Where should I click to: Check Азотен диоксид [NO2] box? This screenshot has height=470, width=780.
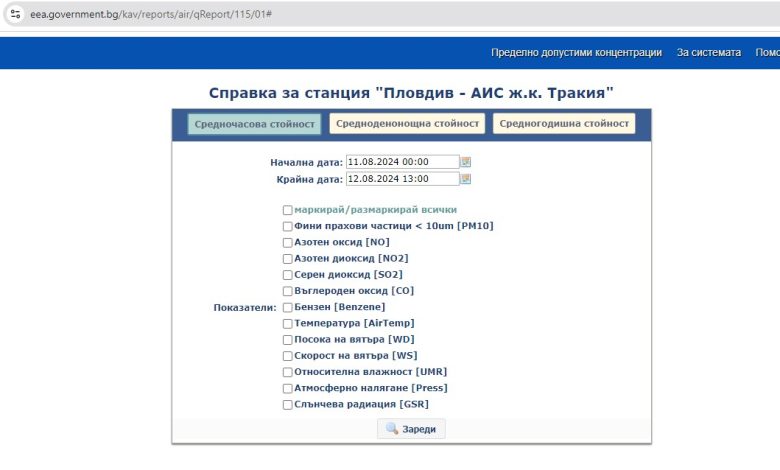288,259
